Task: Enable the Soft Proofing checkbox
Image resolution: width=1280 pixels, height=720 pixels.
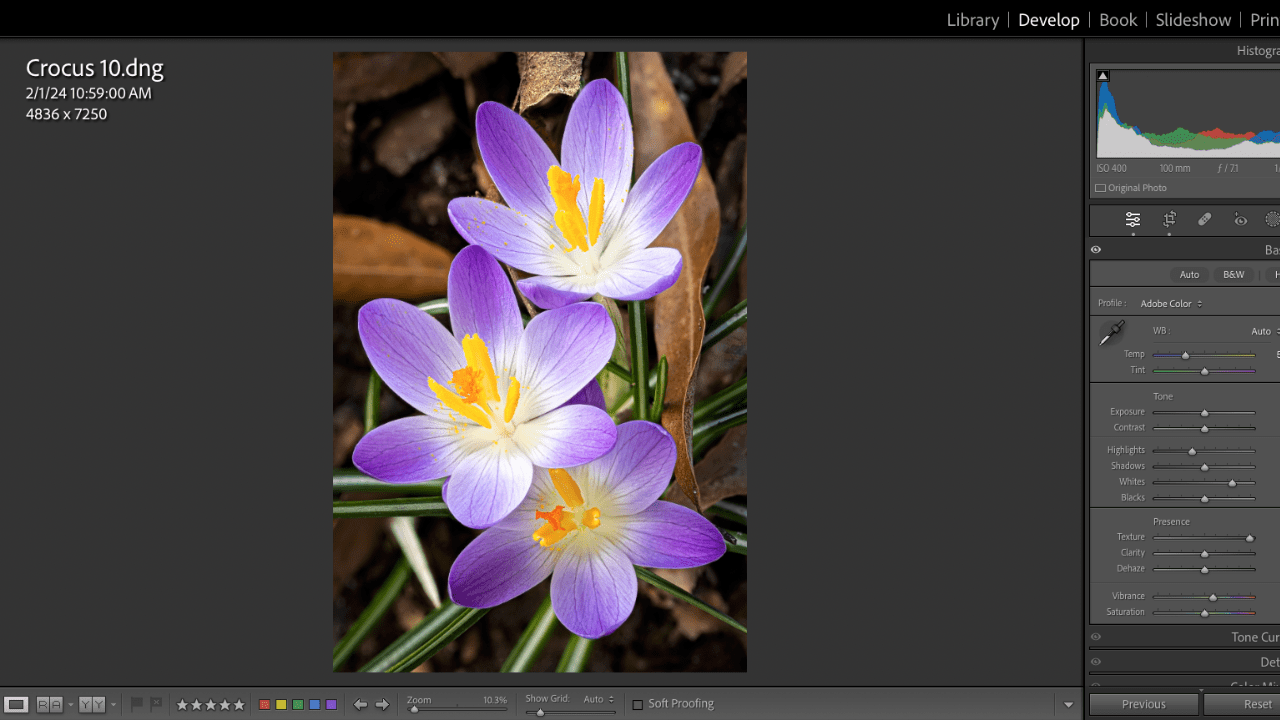Action: 638,704
